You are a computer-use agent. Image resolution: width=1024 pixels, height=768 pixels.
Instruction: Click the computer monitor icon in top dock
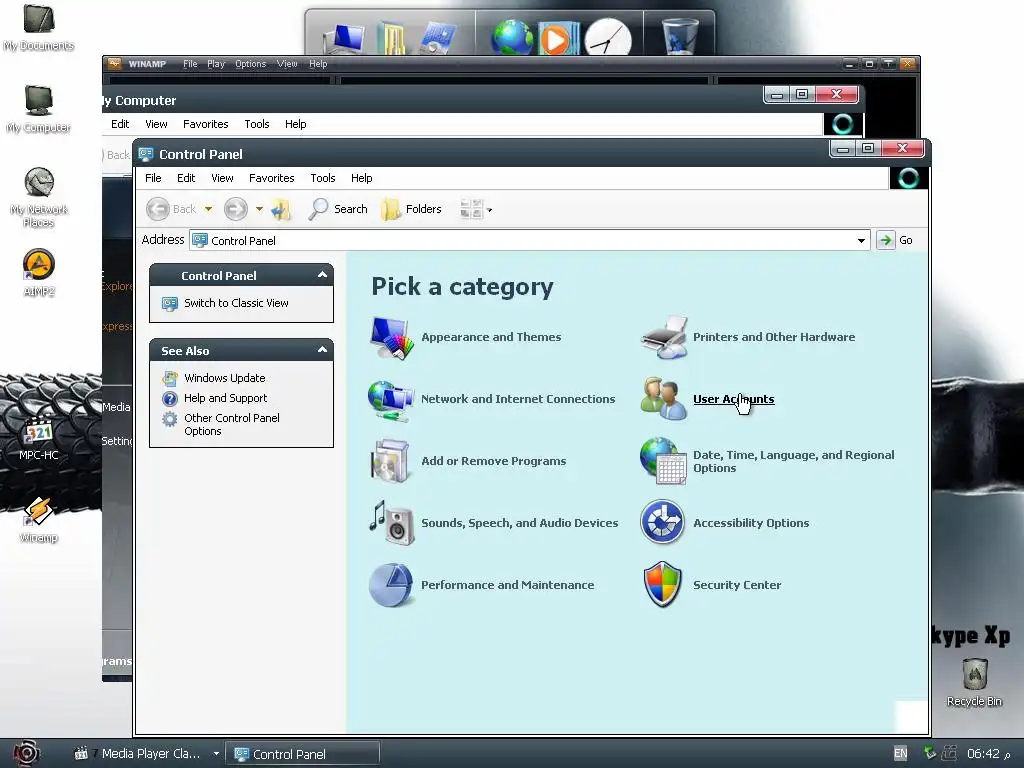(345, 38)
